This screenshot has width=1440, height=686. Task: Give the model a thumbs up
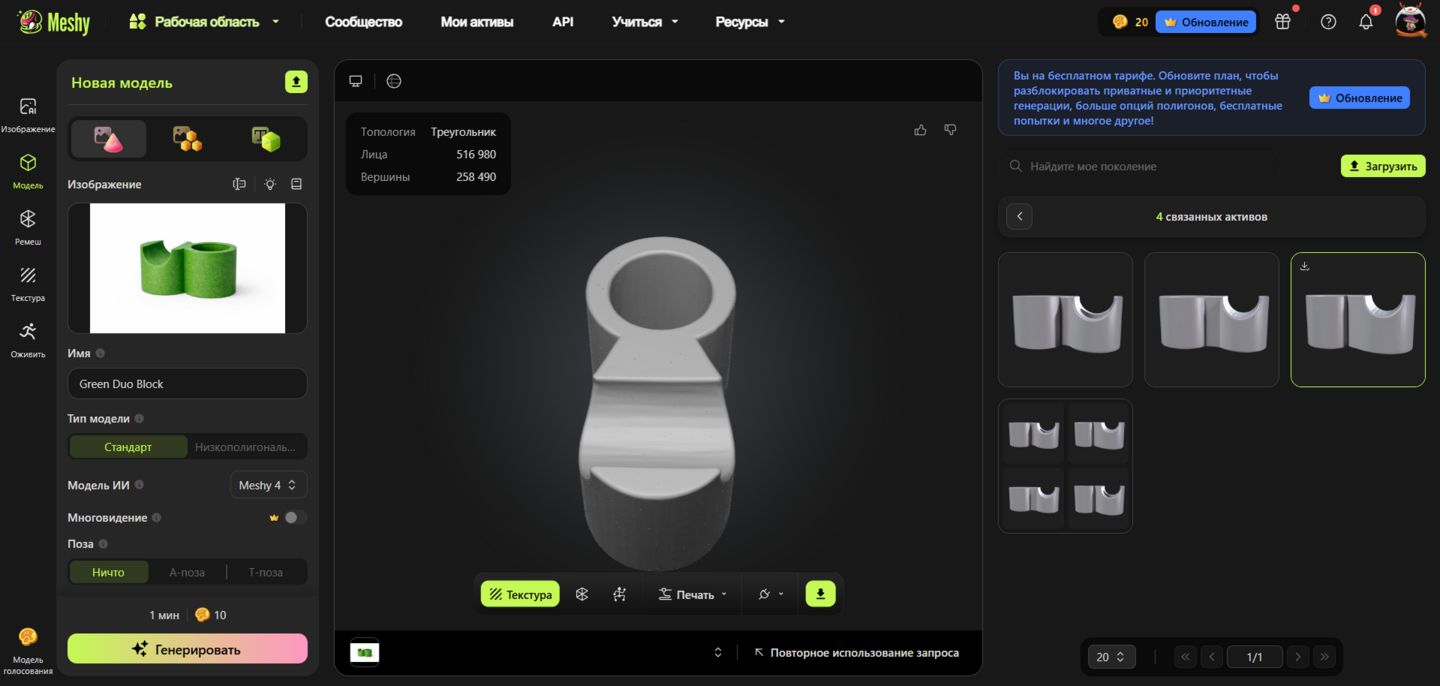920,130
